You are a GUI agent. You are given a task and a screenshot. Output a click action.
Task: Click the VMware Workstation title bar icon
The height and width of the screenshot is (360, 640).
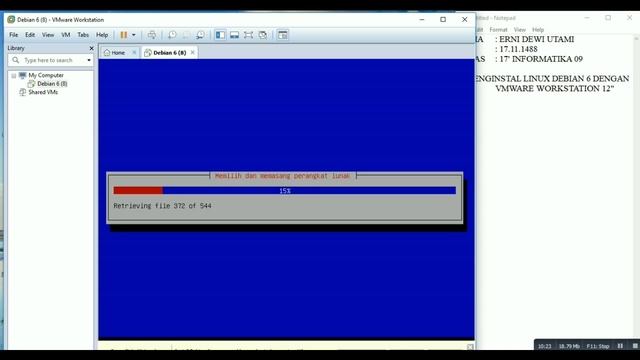click(x=11, y=20)
